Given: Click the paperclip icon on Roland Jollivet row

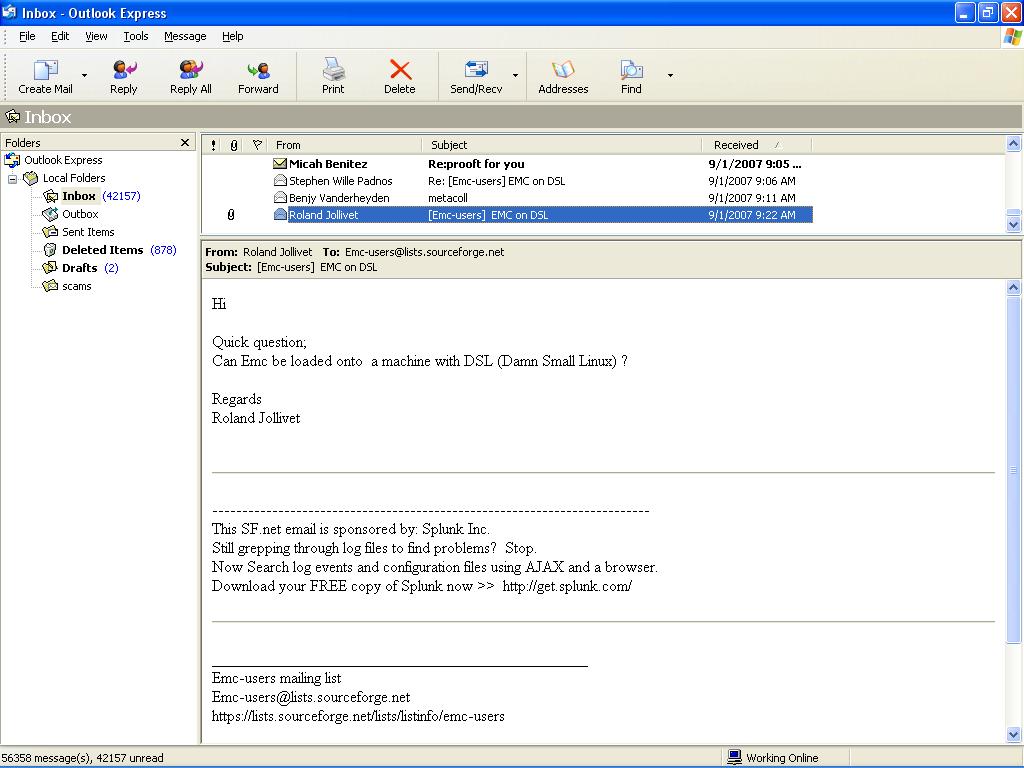Looking at the screenshot, I should coord(231,215).
